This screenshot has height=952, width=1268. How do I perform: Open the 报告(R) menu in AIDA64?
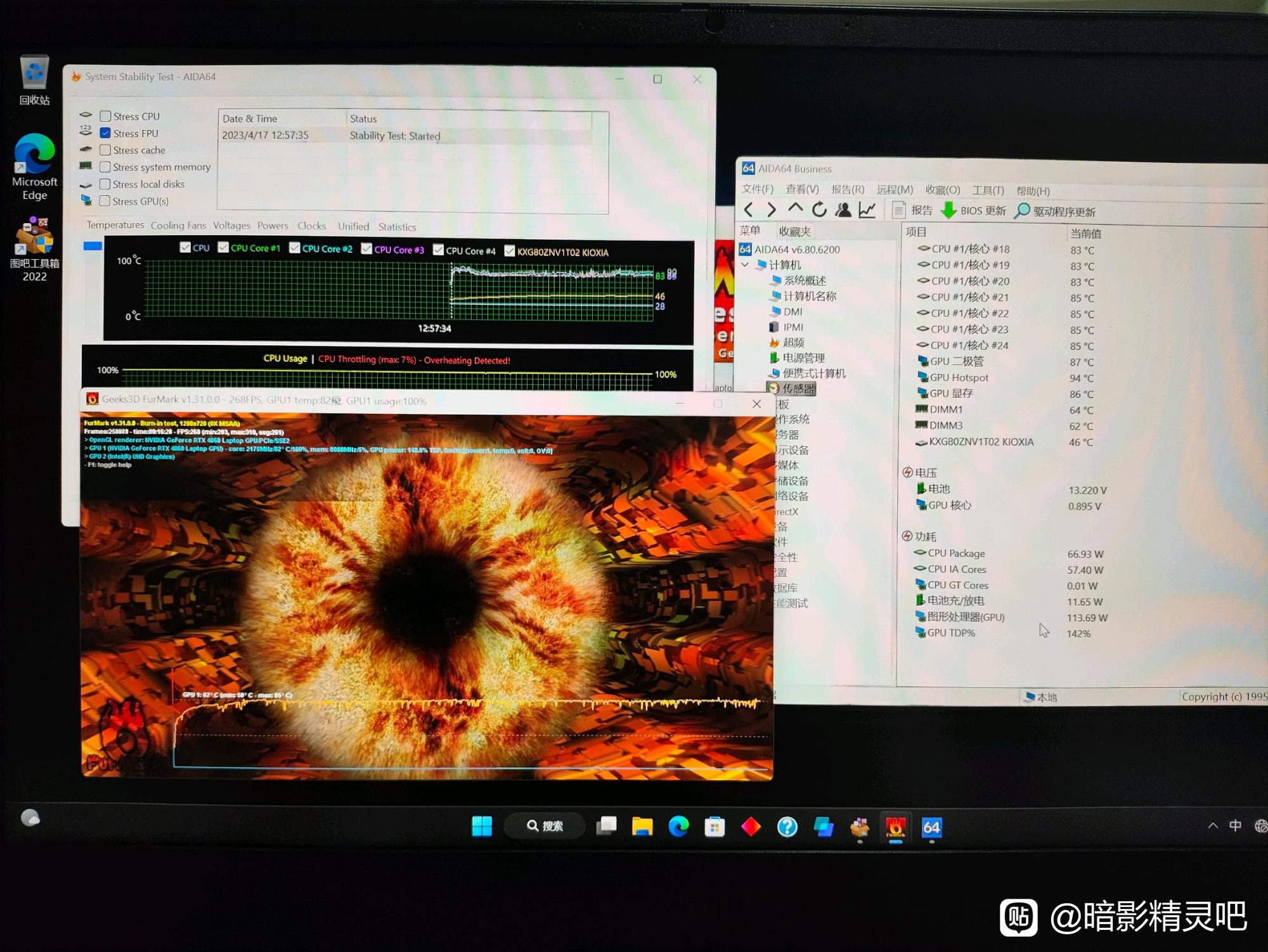point(848,190)
